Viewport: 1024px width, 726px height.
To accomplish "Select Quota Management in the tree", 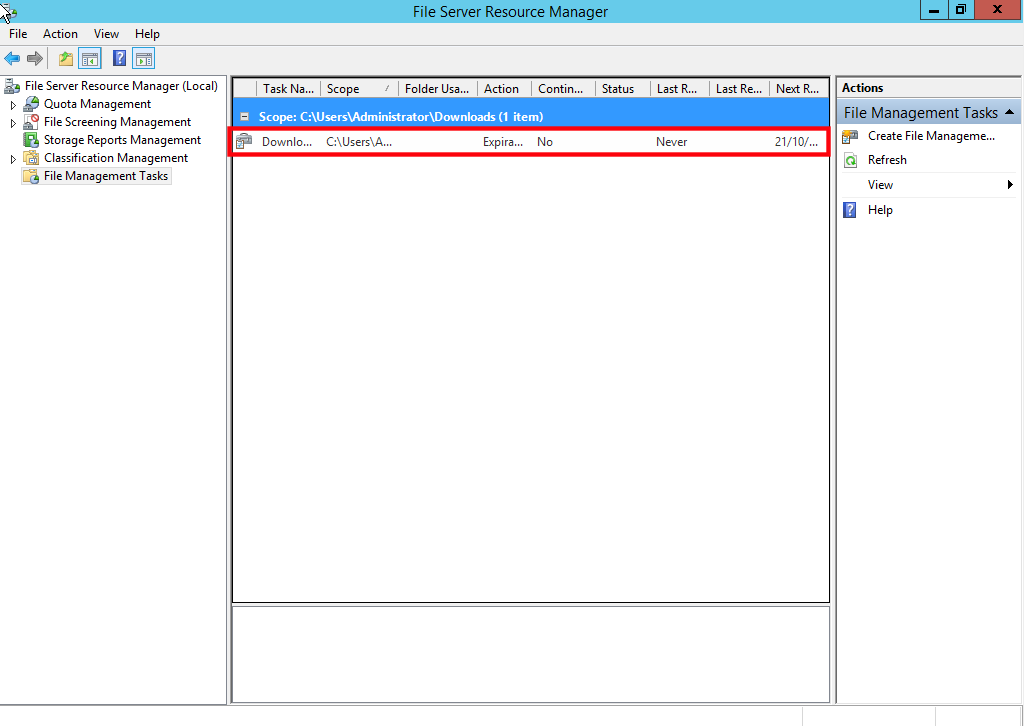I will [x=97, y=104].
